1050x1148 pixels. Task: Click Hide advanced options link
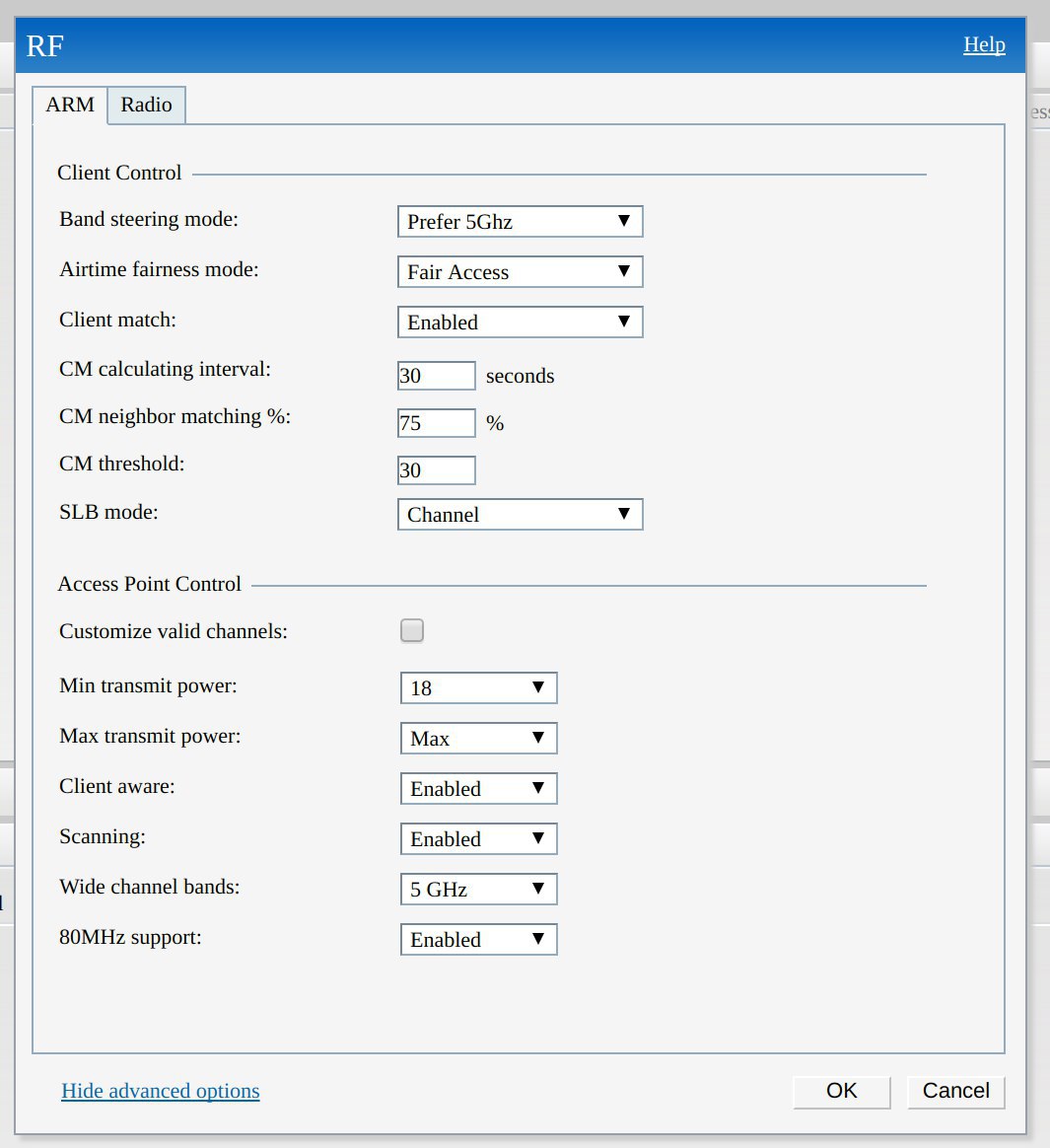pos(161,1091)
